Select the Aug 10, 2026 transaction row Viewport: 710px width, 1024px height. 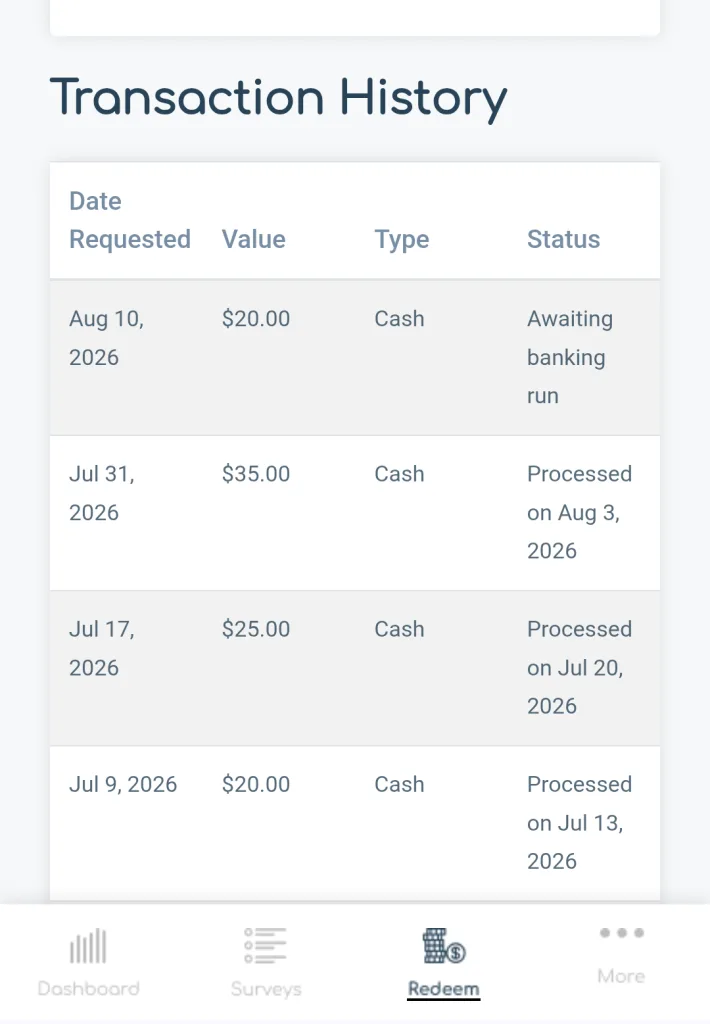click(x=355, y=358)
